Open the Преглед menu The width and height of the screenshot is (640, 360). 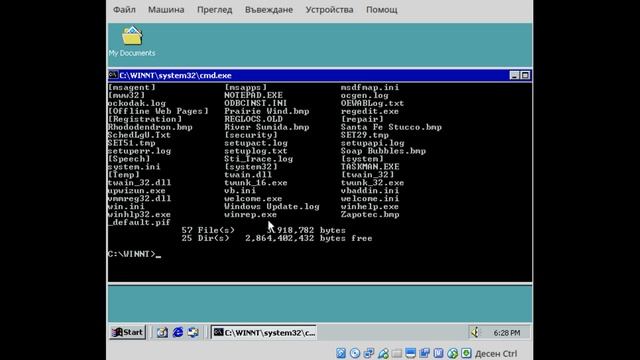214,9
